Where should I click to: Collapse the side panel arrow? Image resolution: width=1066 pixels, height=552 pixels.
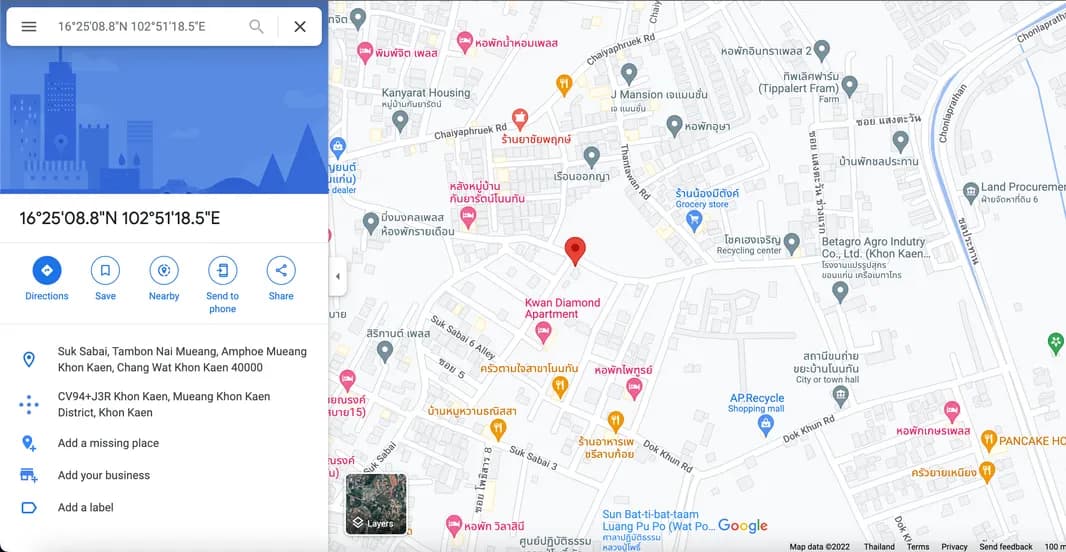(x=338, y=277)
